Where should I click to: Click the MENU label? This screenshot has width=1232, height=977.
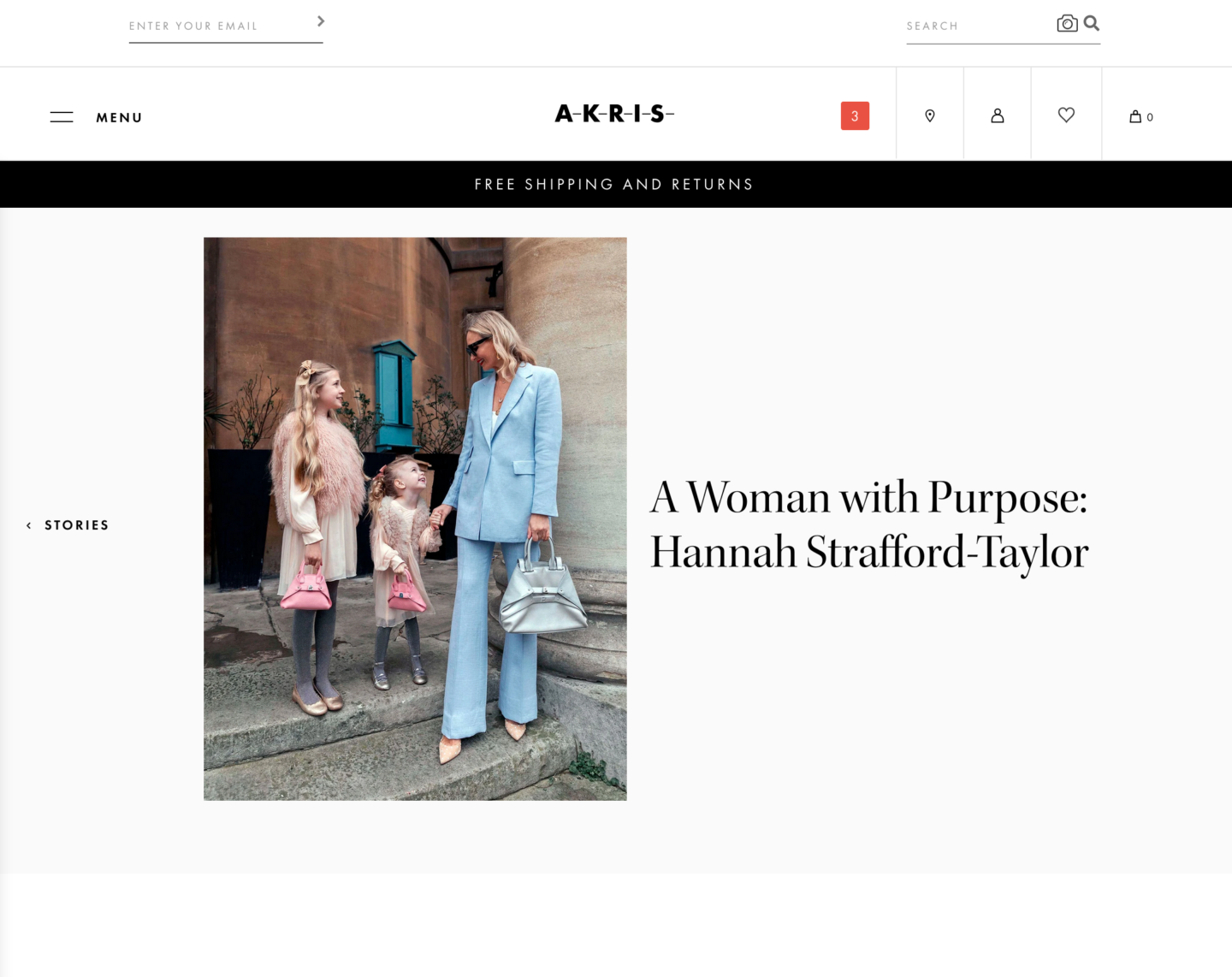pyautogui.click(x=119, y=118)
